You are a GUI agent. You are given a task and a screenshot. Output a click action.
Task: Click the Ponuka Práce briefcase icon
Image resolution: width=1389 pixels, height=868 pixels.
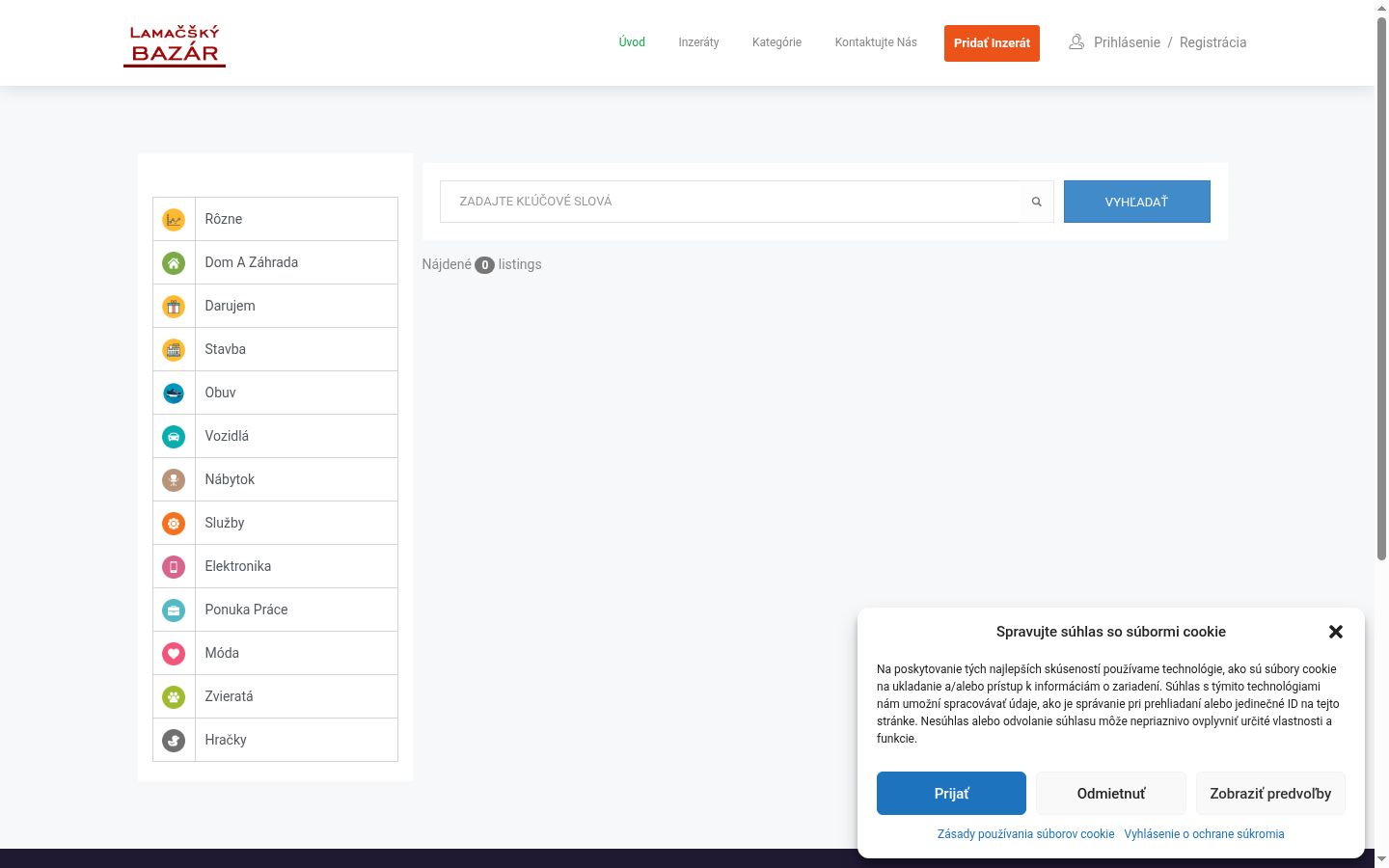point(174,610)
